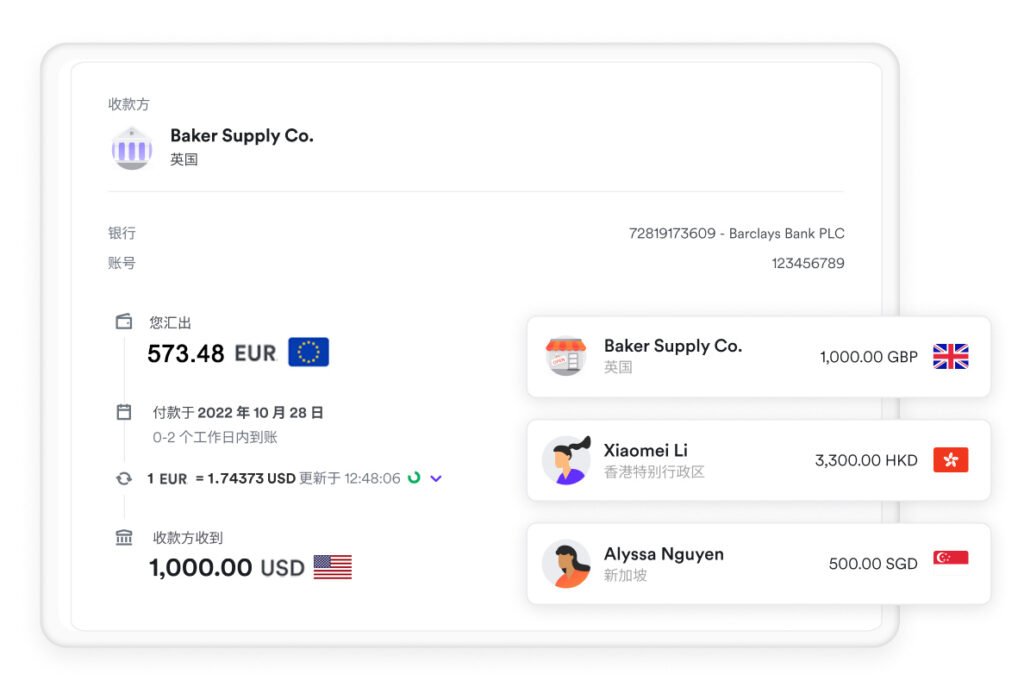
Task: Select the US flag beside 1,000.00 USD
Action: [x=332, y=566]
